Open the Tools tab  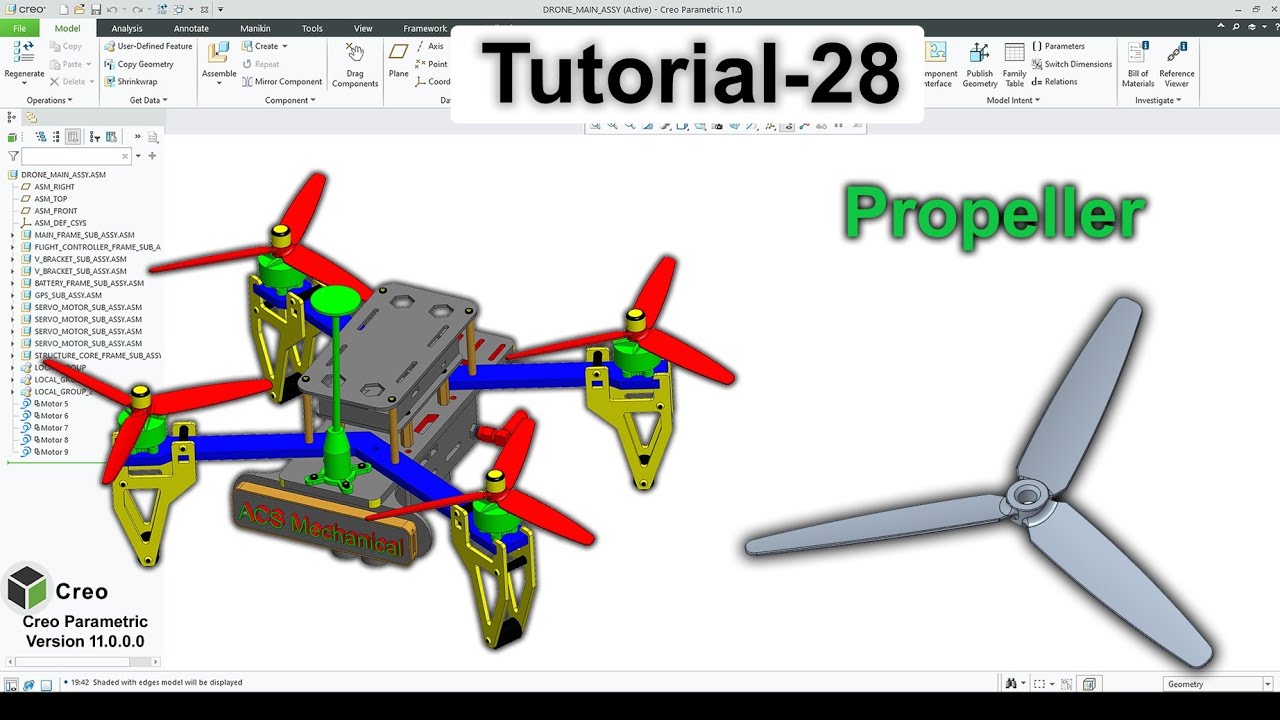tap(312, 28)
